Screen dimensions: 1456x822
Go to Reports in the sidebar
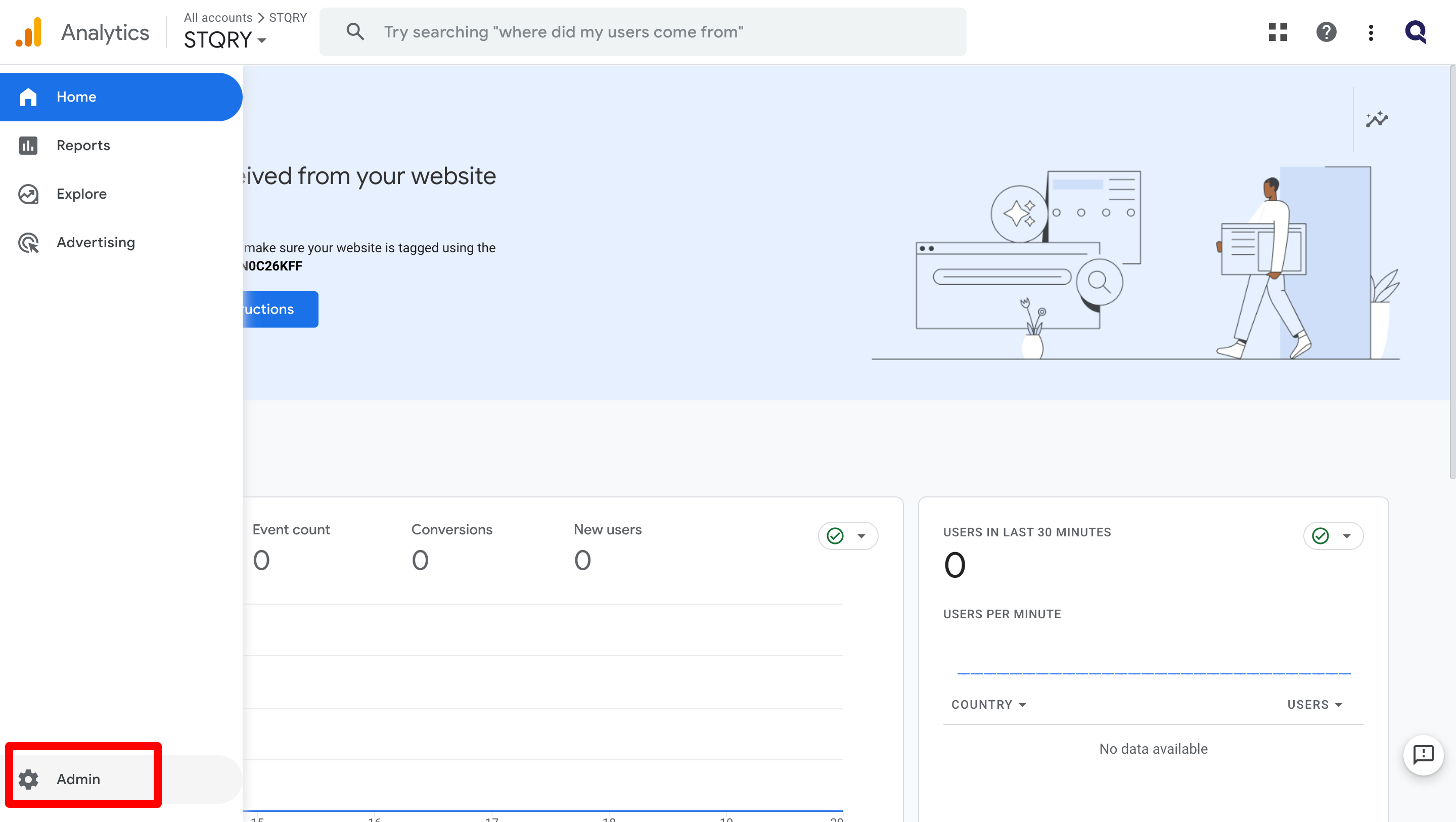(83, 145)
